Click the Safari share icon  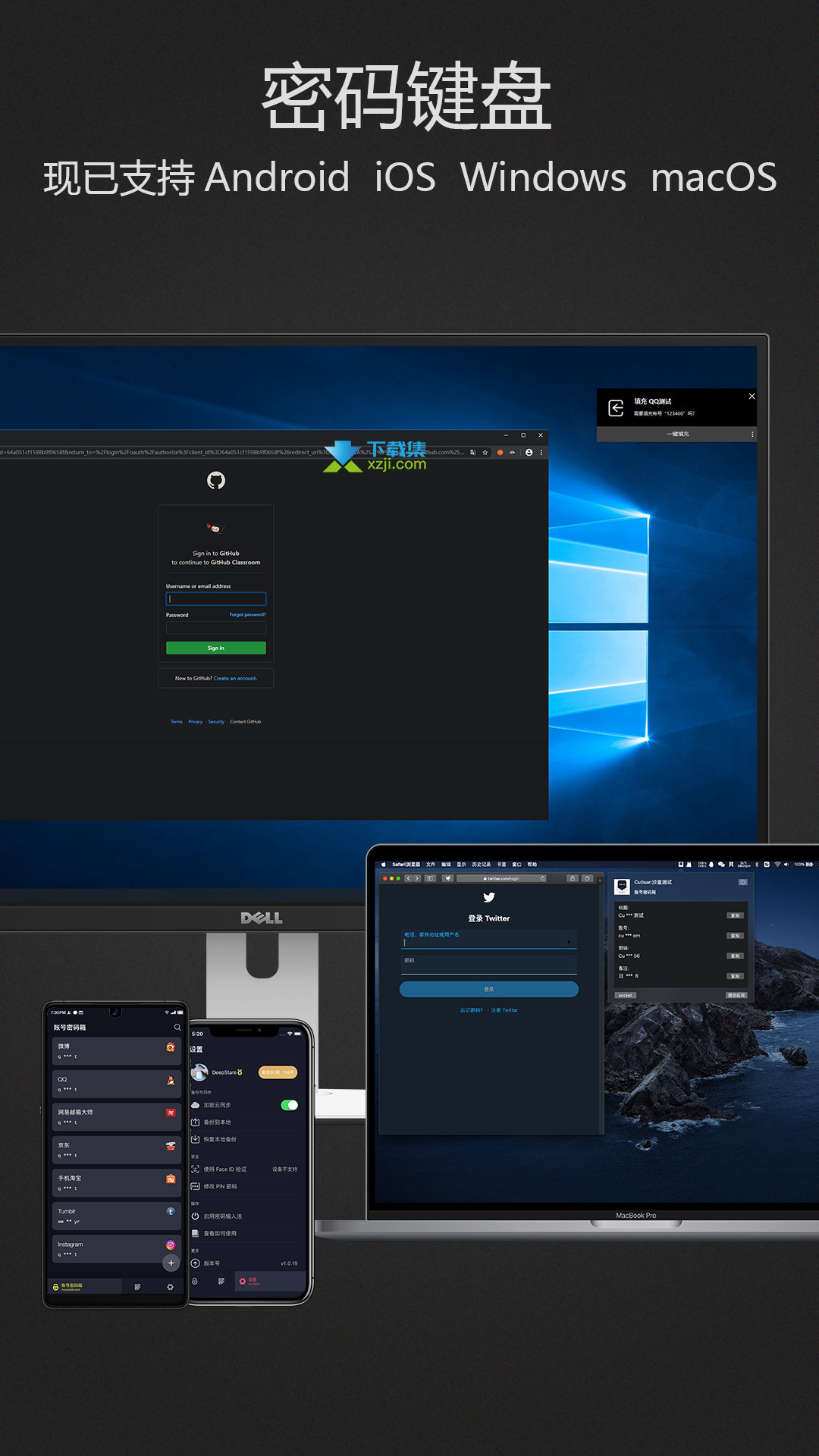pyautogui.click(x=573, y=878)
